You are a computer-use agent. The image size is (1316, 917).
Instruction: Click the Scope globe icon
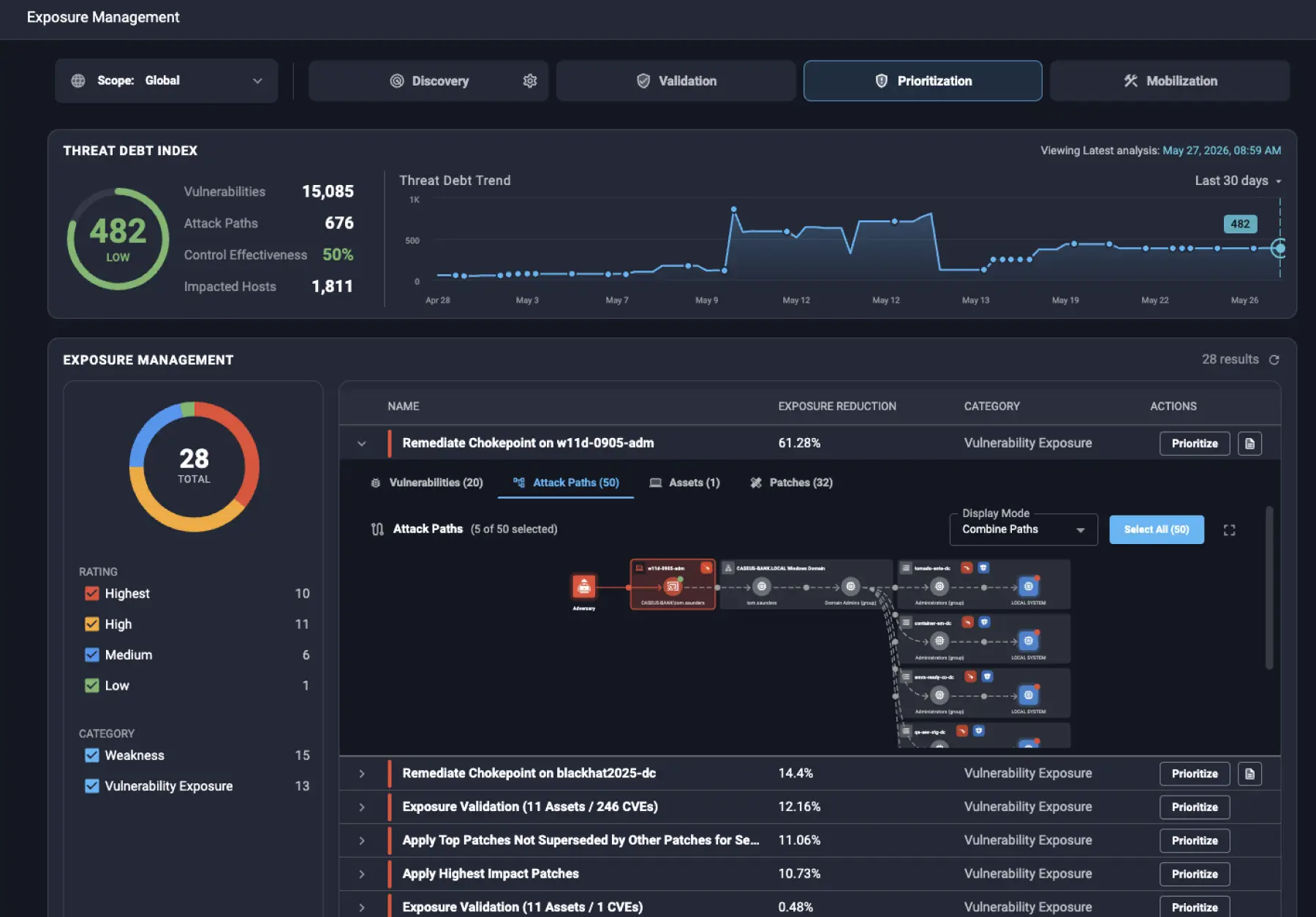pyautogui.click(x=78, y=81)
